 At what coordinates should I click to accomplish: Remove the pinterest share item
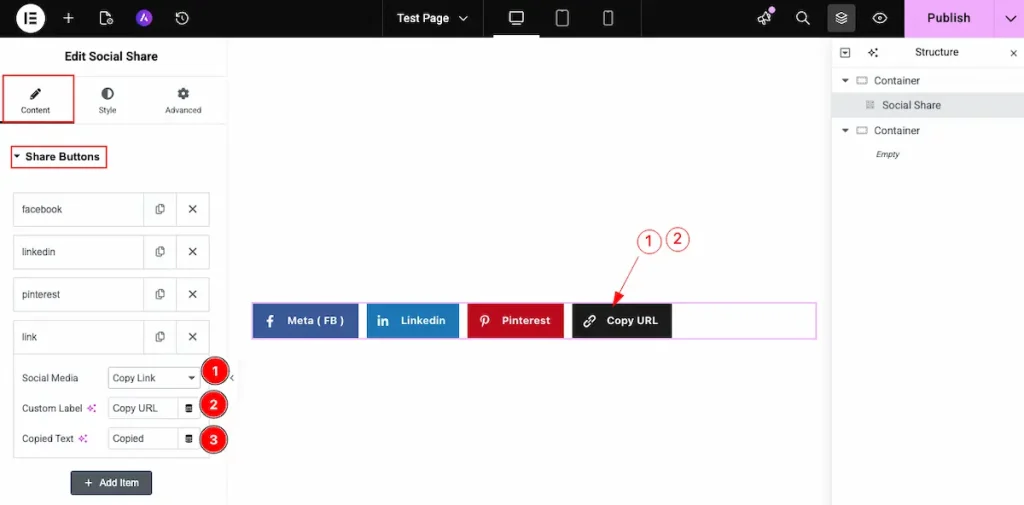[192, 294]
